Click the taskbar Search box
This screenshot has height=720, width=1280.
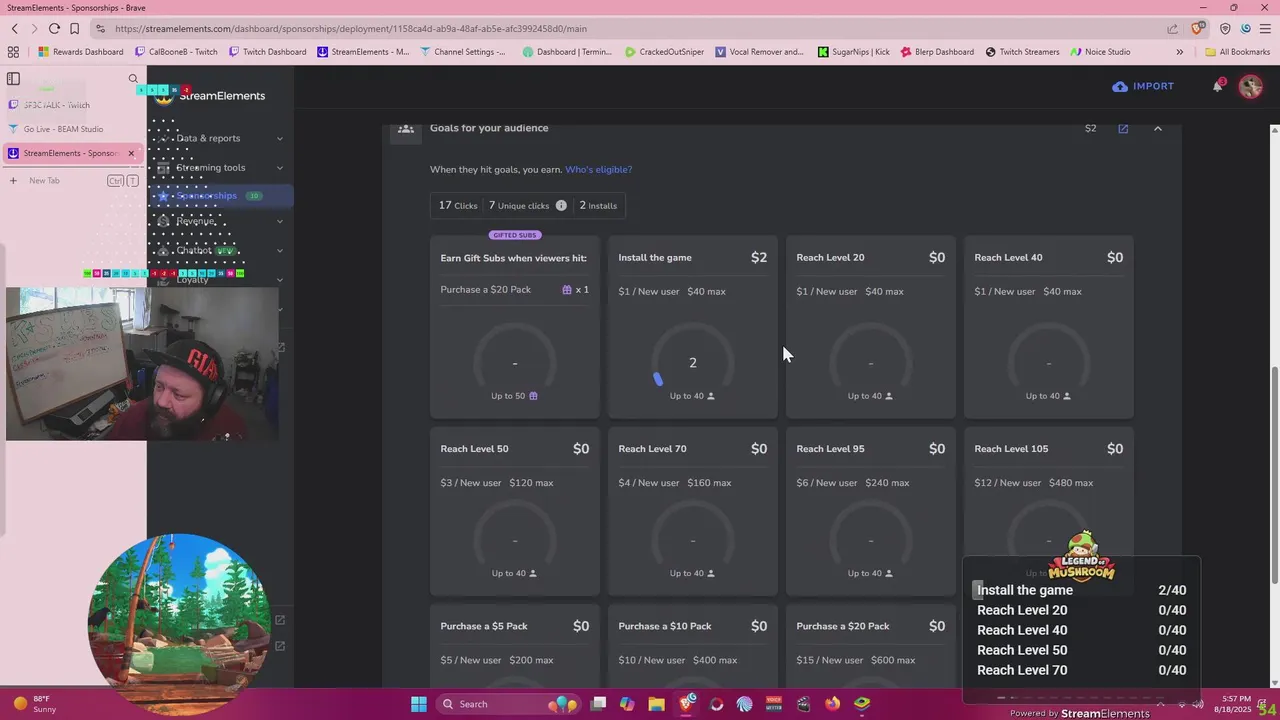click(509, 704)
